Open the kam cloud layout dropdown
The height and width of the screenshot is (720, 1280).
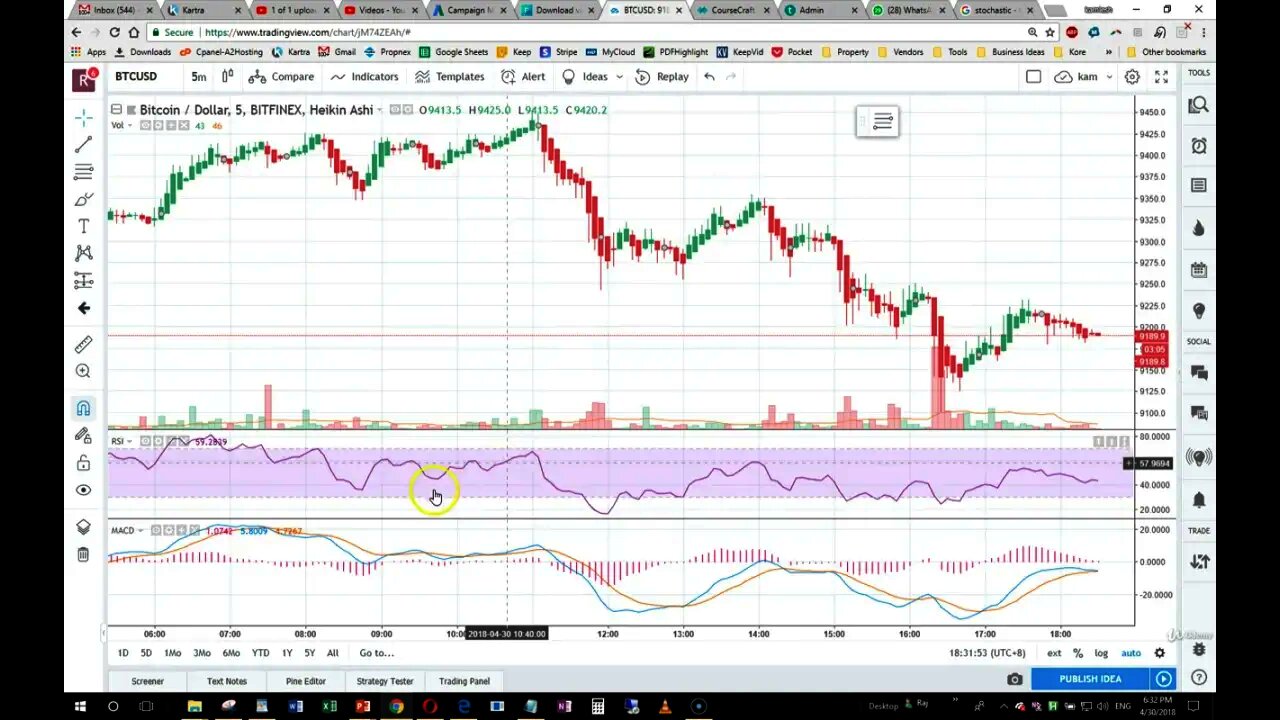pyautogui.click(x=1107, y=76)
